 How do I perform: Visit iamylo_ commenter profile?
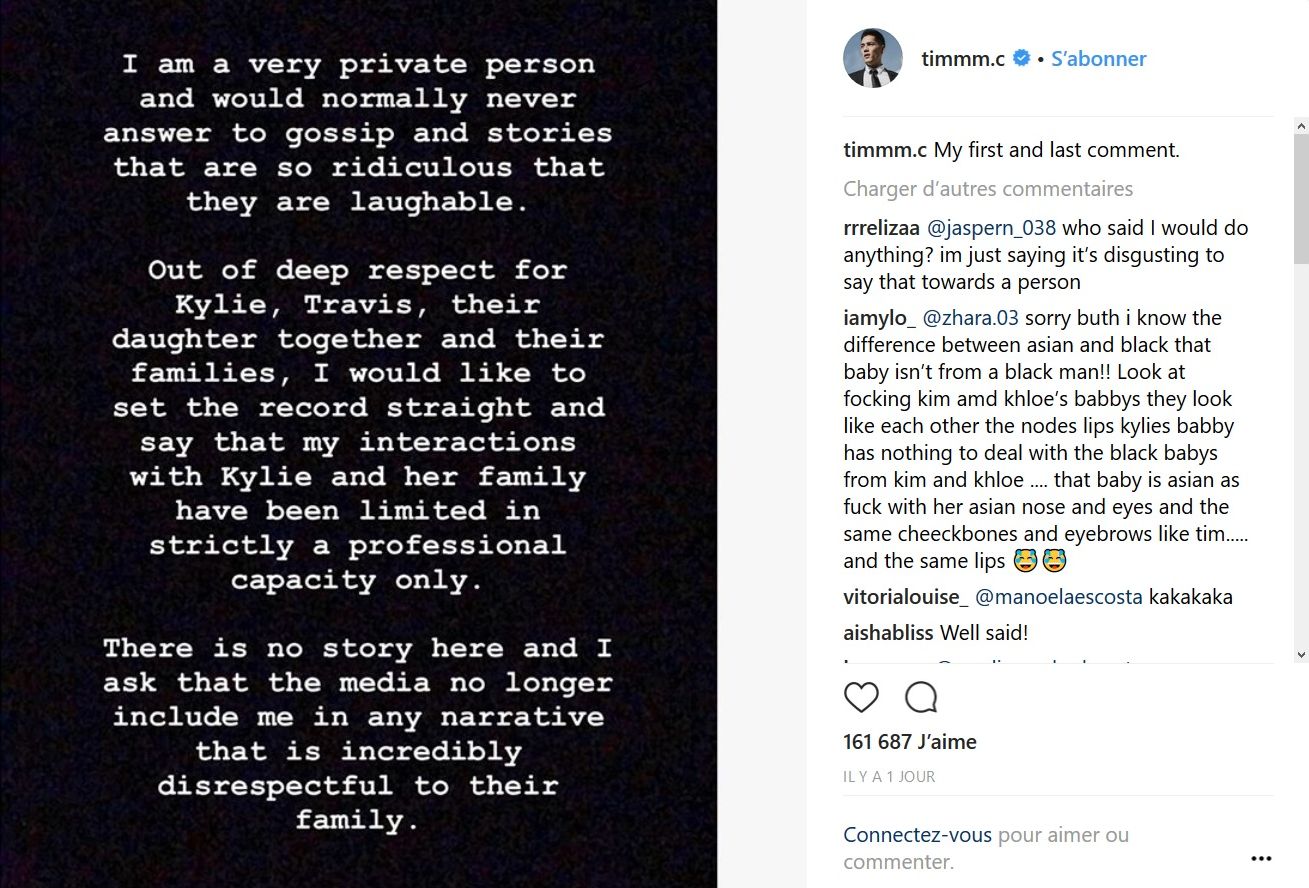pos(879,318)
